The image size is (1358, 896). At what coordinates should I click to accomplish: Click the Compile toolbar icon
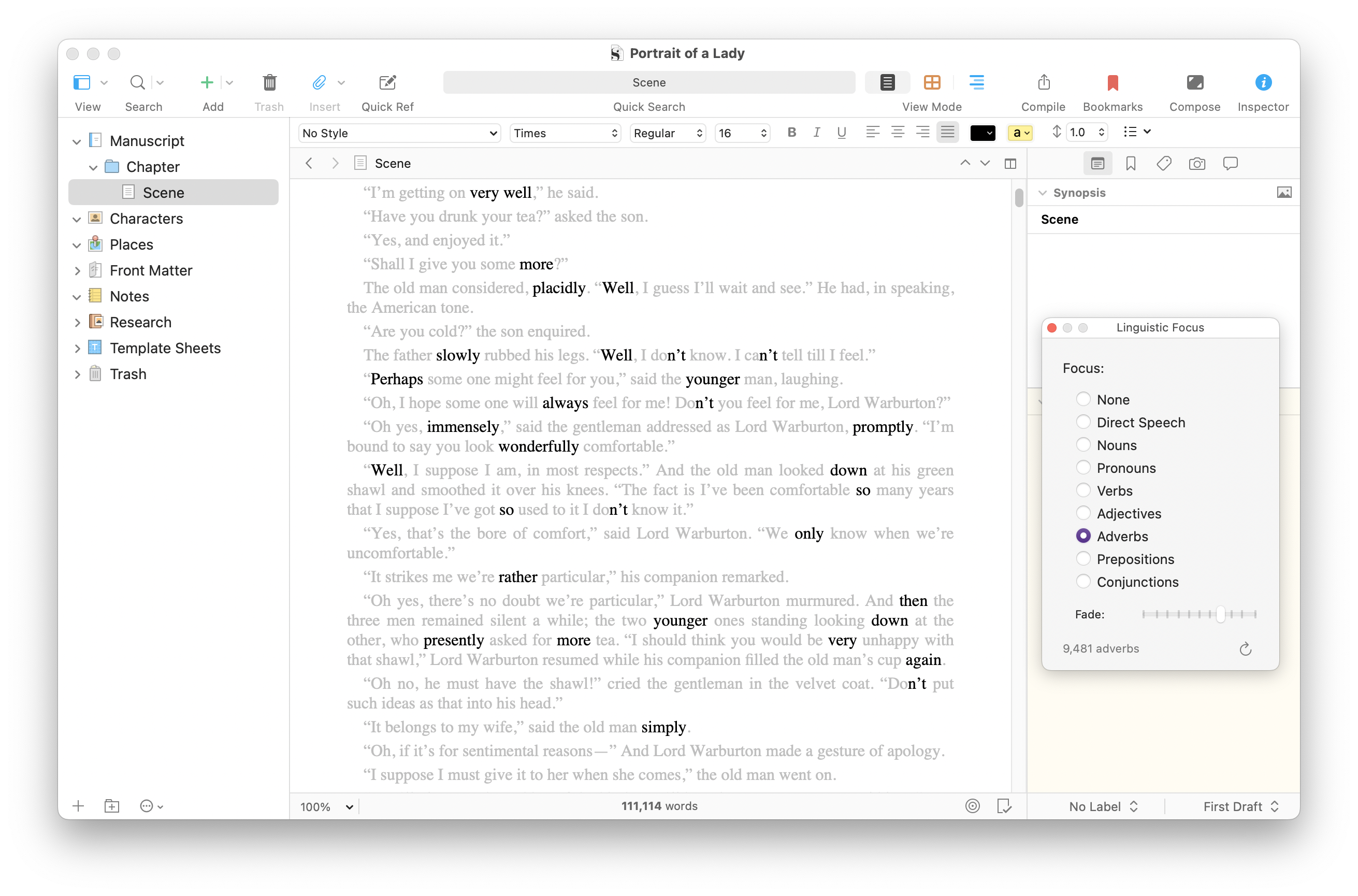[x=1043, y=83]
